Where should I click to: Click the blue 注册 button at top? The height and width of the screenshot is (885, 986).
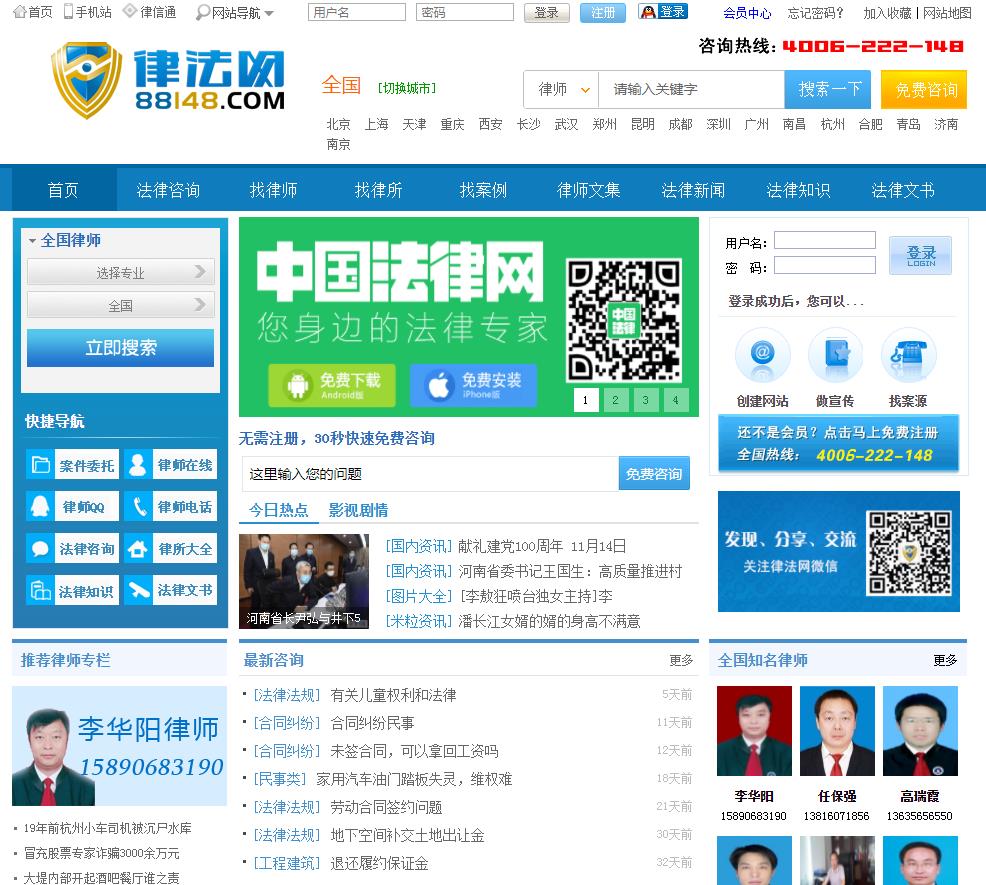click(602, 13)
